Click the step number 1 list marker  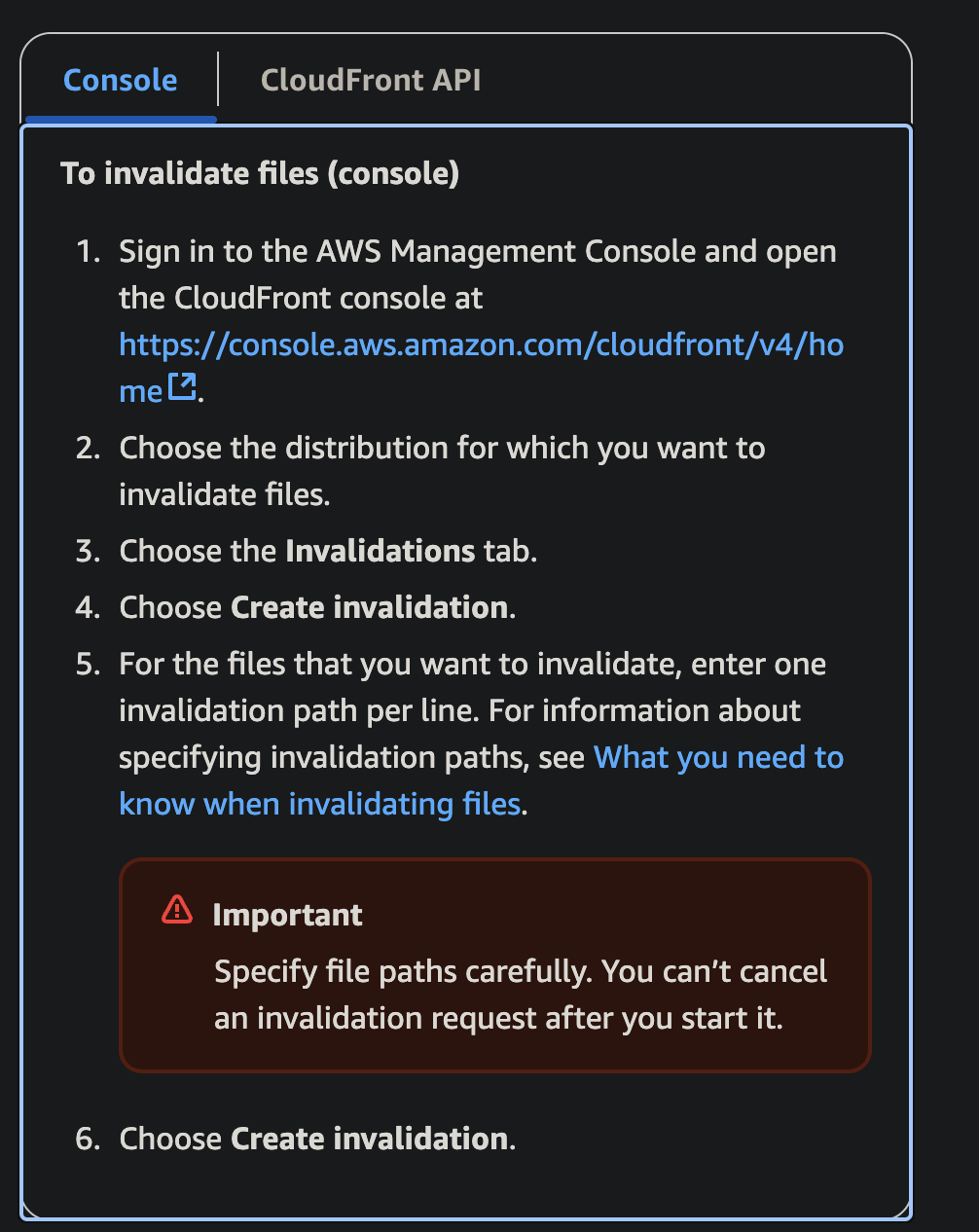point(88,251)
